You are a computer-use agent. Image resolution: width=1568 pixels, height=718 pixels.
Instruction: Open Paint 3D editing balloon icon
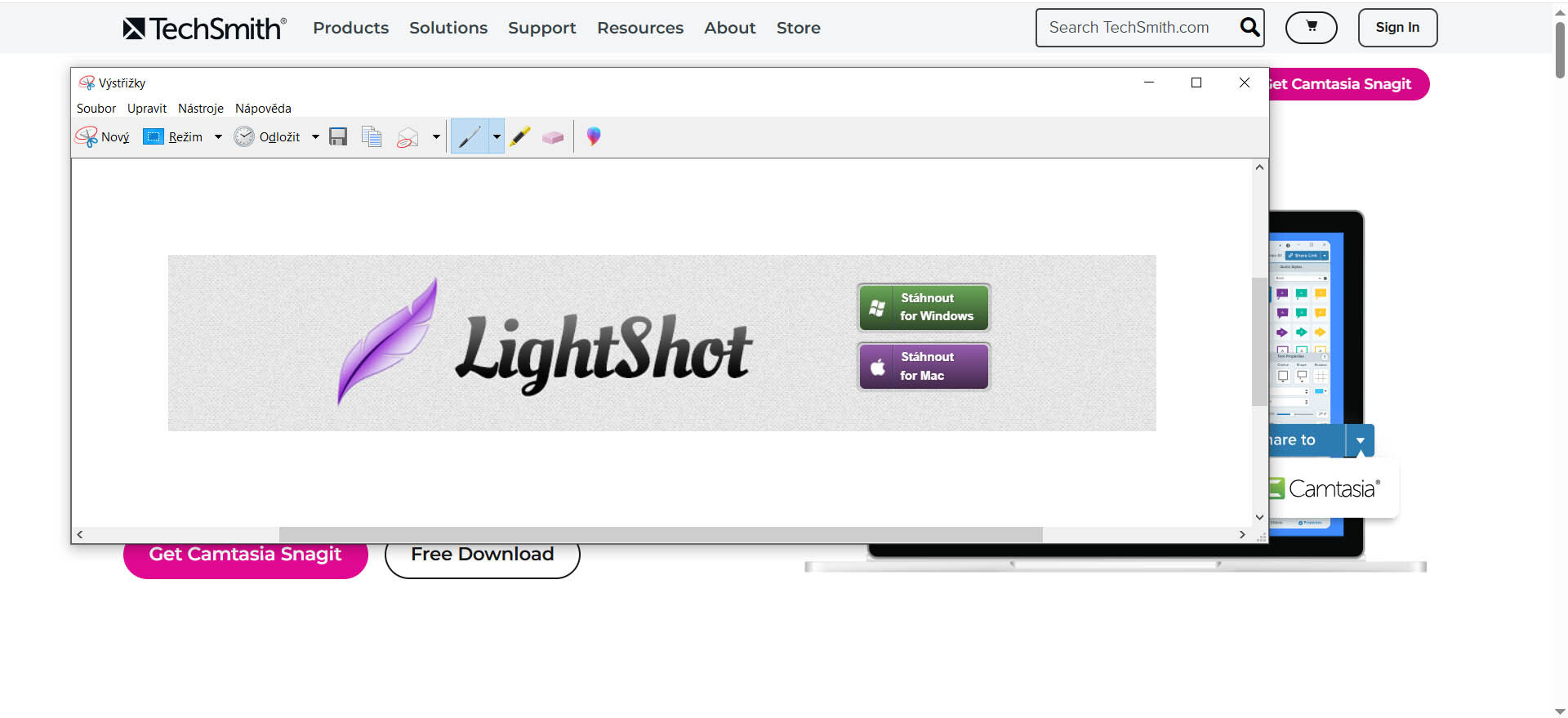[x=594, y=136]
